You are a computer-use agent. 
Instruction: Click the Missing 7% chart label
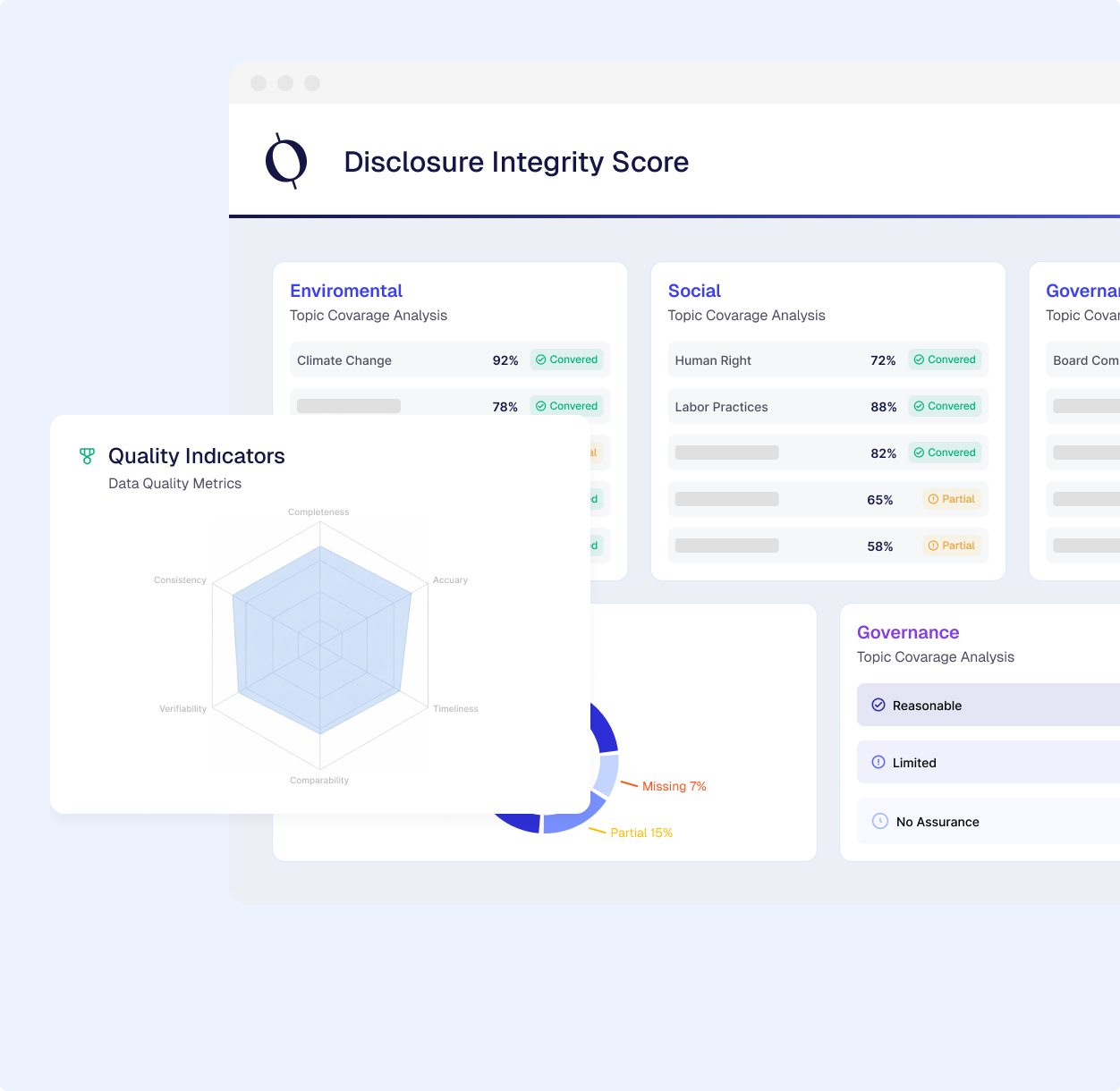pyautogui.click(x=674, y=786)
